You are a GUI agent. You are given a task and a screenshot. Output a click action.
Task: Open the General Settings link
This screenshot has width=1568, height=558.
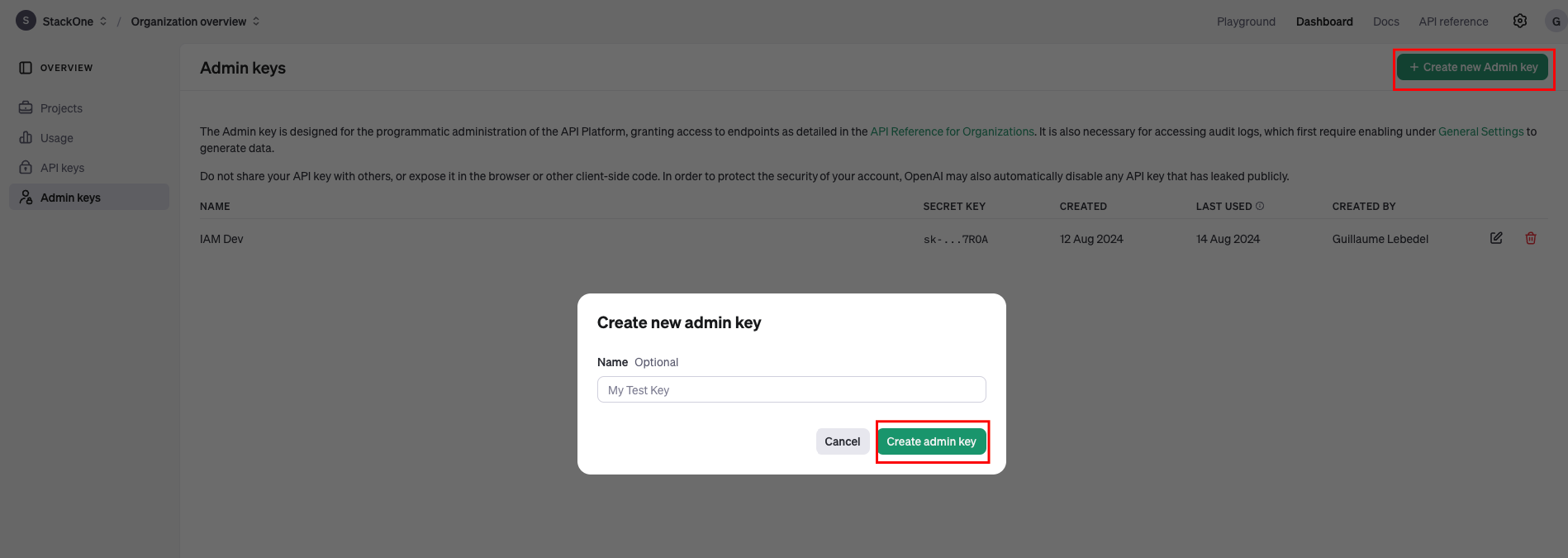(1480, 131)
